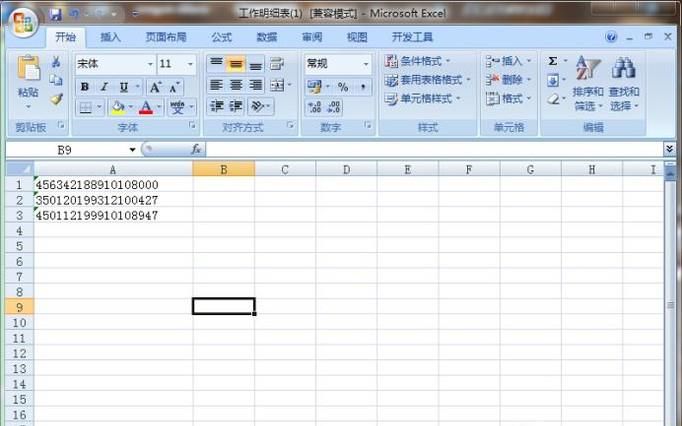682x426 pixels.
Task: Increase font size with large A
Action: 155,87
